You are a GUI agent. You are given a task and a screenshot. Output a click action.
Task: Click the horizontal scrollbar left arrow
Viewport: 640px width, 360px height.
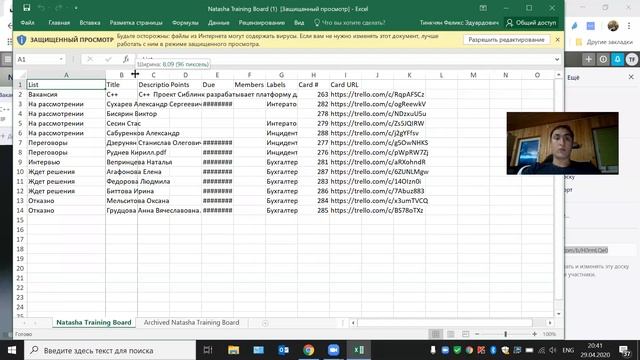pos(353,323)
